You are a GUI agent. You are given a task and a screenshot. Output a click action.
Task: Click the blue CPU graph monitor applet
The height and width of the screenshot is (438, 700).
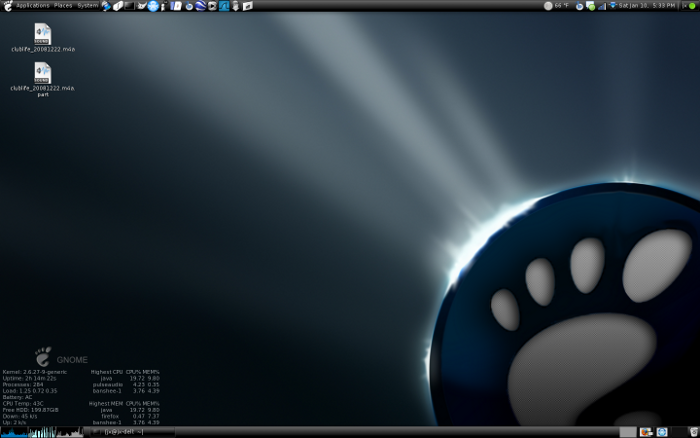[x=14, y=432]
